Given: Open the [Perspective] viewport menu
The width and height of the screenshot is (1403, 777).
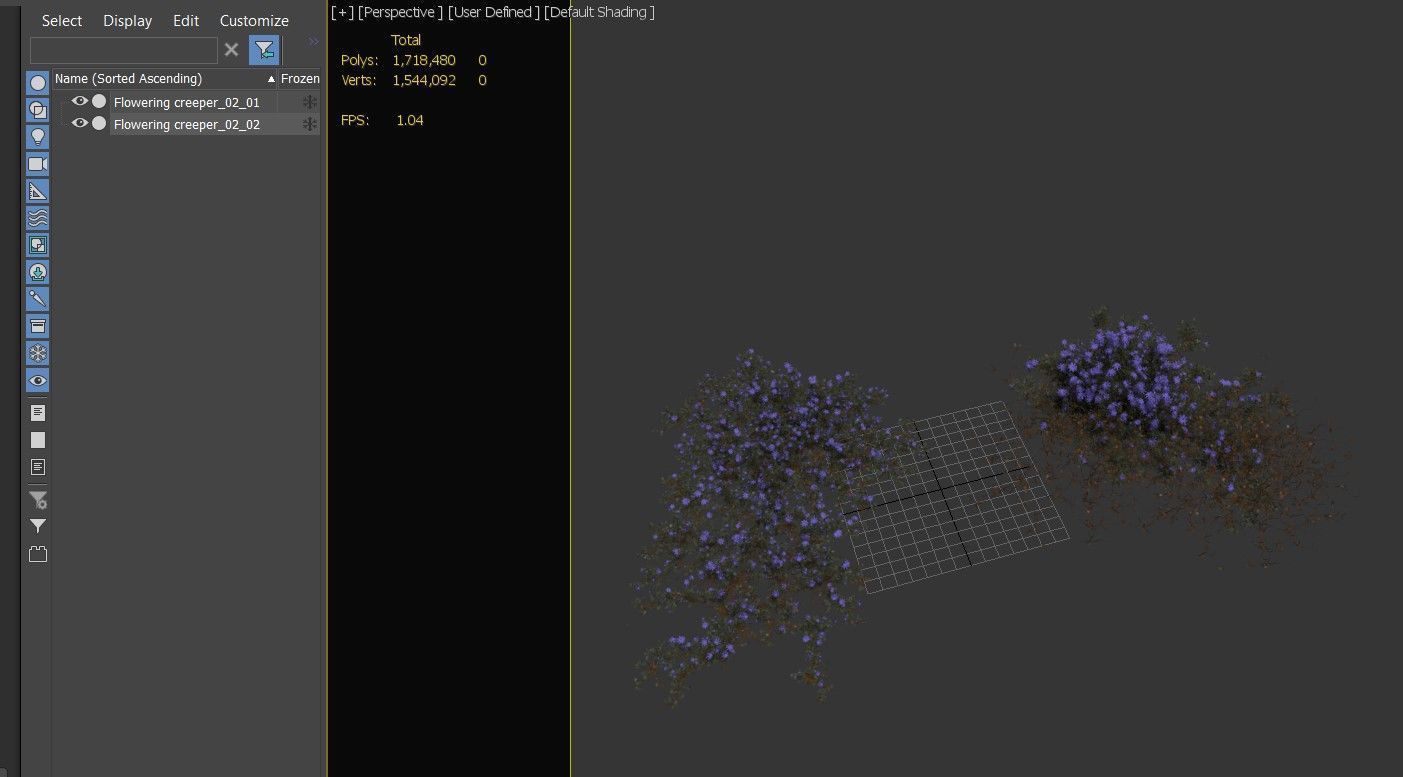Looking at the screenshot, I should 400,12.
